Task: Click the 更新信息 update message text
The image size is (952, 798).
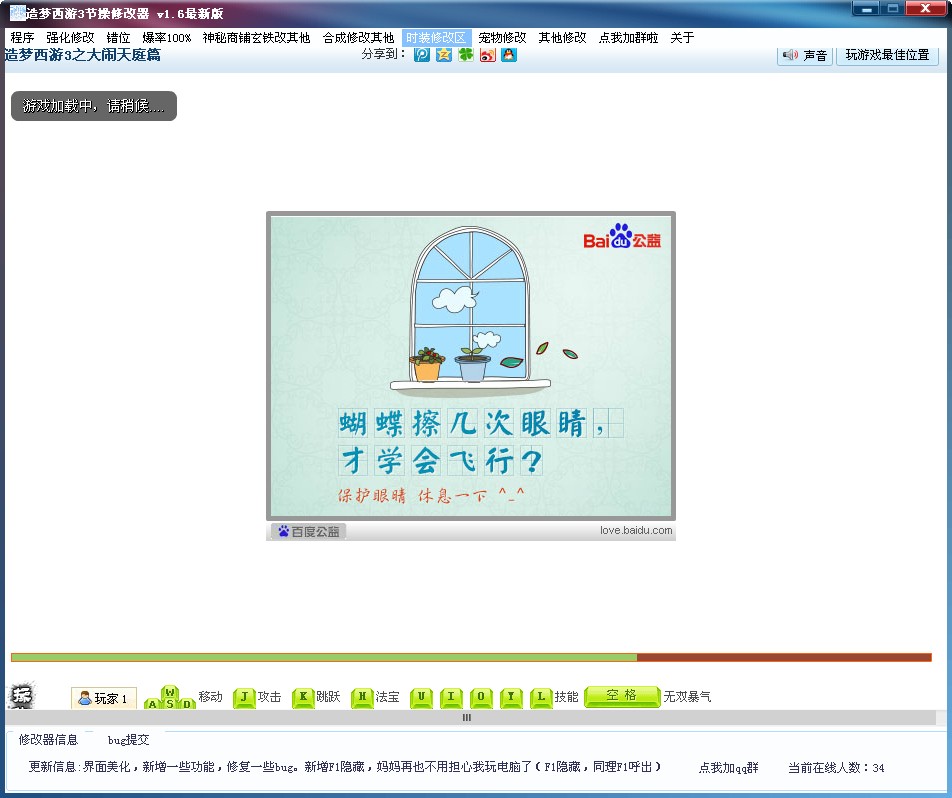Action: tap(344, 767)
